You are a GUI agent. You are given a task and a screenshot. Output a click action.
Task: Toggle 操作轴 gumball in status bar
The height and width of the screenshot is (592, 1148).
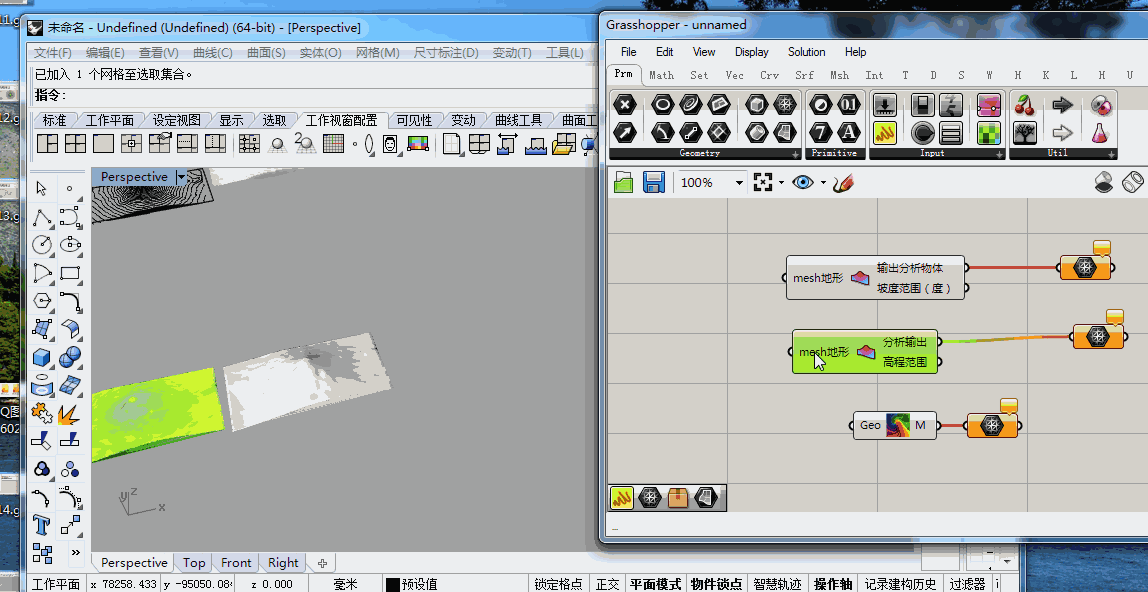(833, 584)
